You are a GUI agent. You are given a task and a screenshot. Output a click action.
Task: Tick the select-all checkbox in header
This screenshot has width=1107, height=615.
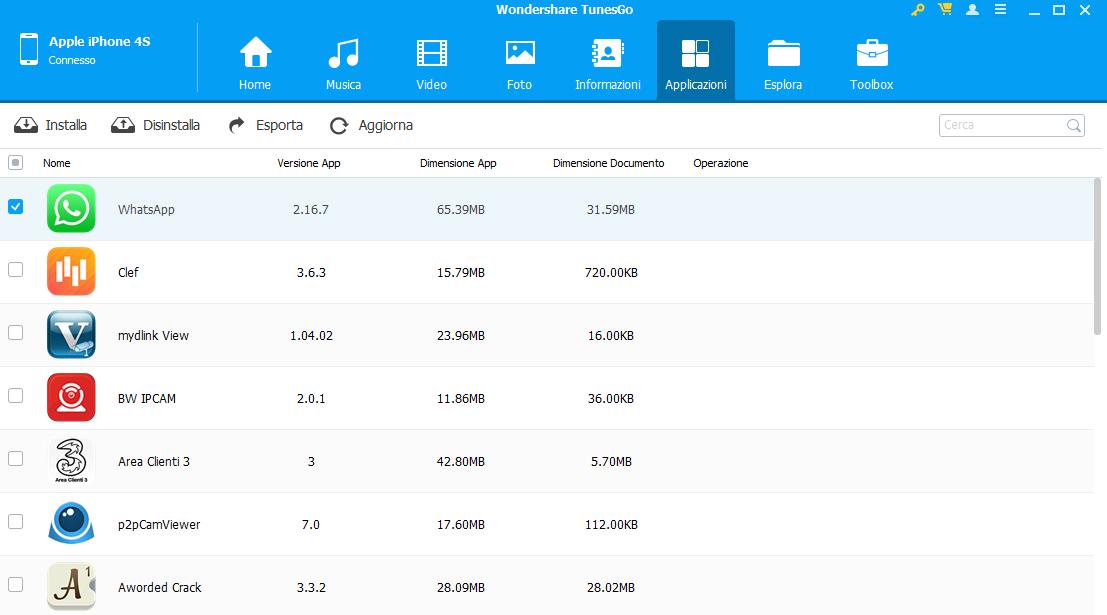(15, 163)
